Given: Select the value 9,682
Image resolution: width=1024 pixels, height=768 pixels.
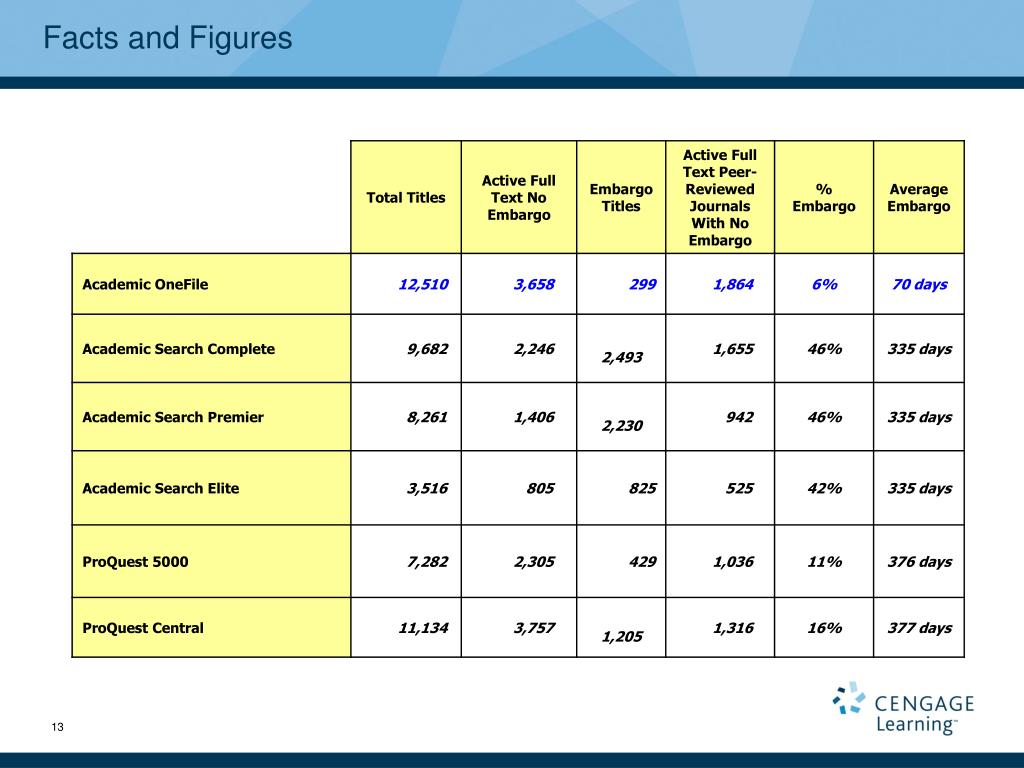Looking at the screenshot, I should coord(427,349).
